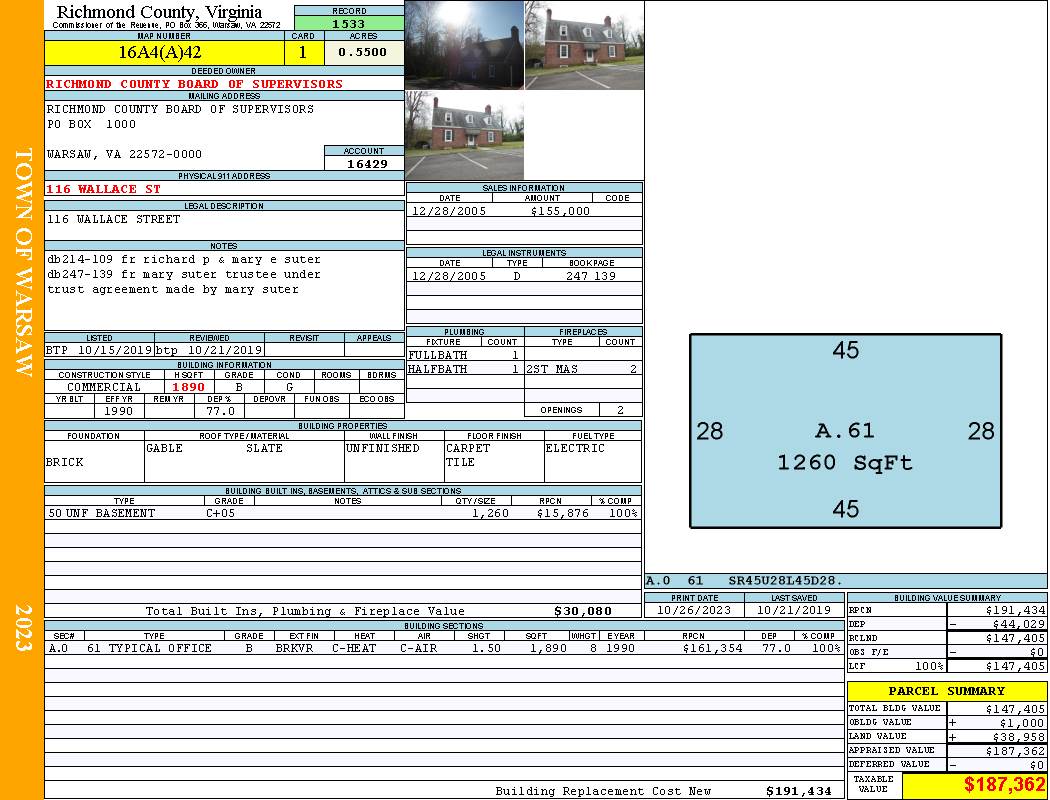Viewport: 1050px width, 800px height.
Task: Select the TYPICAL OFFICE building section row
Action: (x=443, y=648)
